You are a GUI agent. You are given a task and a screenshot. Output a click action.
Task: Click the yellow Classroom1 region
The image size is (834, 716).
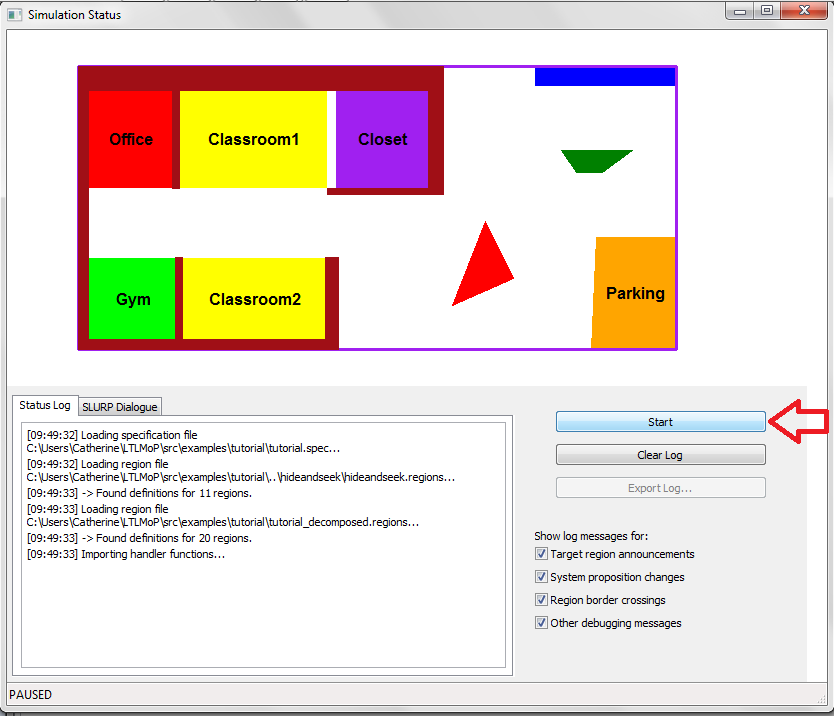click(253, 140)
